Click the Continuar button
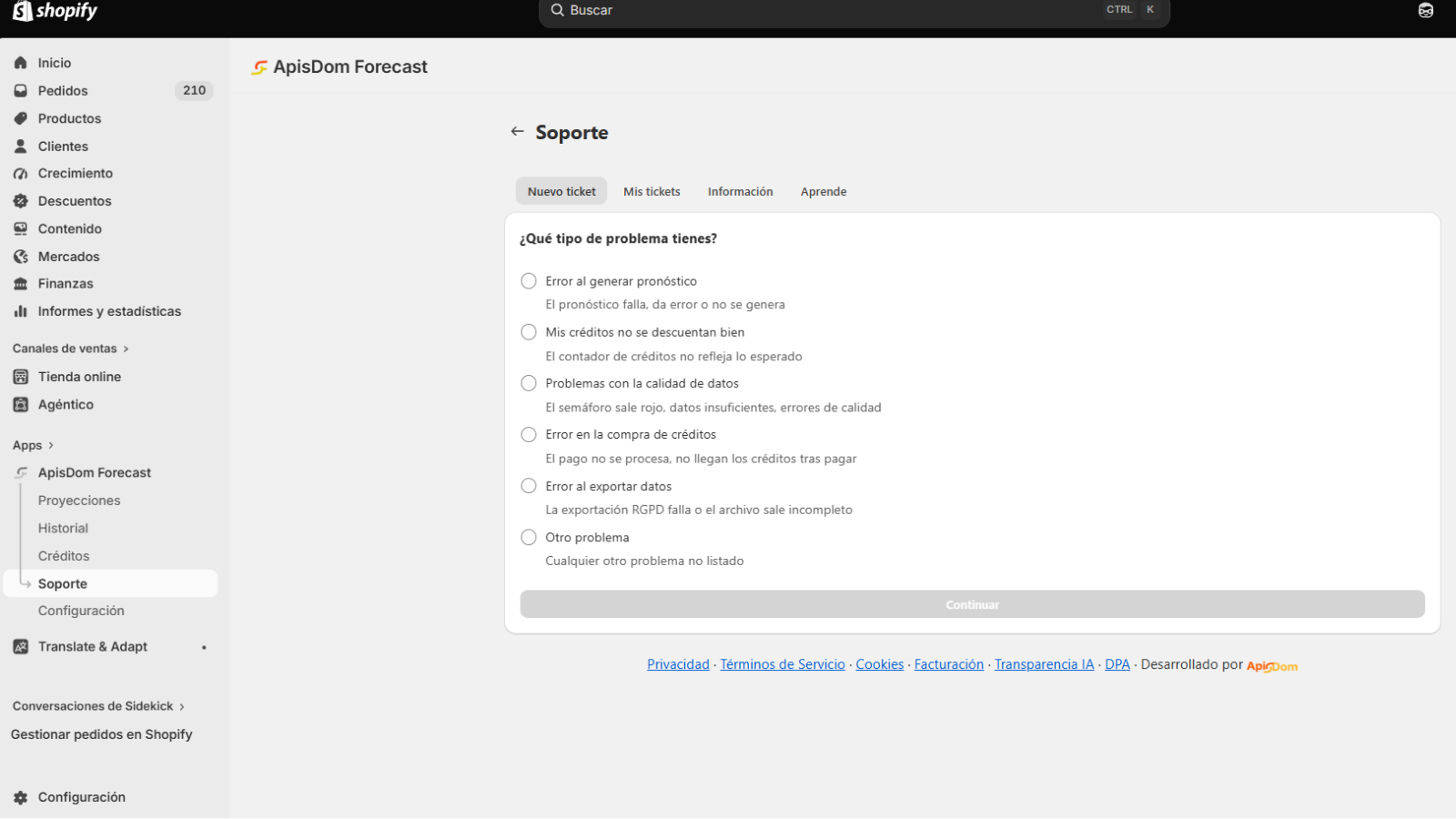The height and width of the screenshot is (819, 1456). (972, 604)
